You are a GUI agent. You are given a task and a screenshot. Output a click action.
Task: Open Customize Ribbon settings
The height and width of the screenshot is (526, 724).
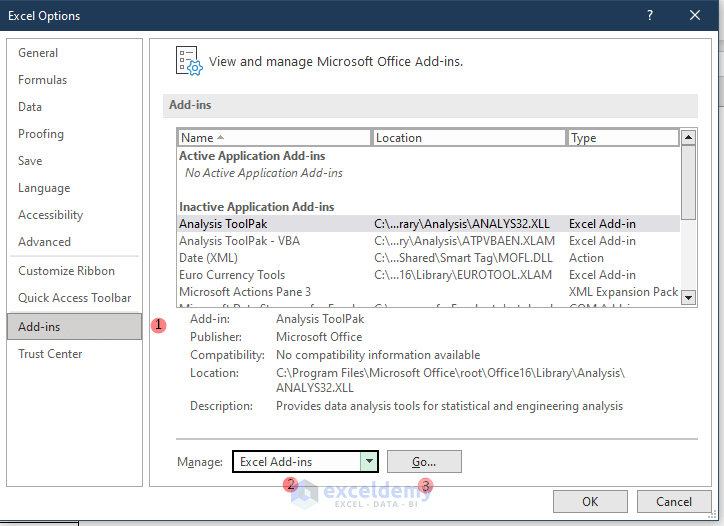pyautogui.click(x=66, y=271)
